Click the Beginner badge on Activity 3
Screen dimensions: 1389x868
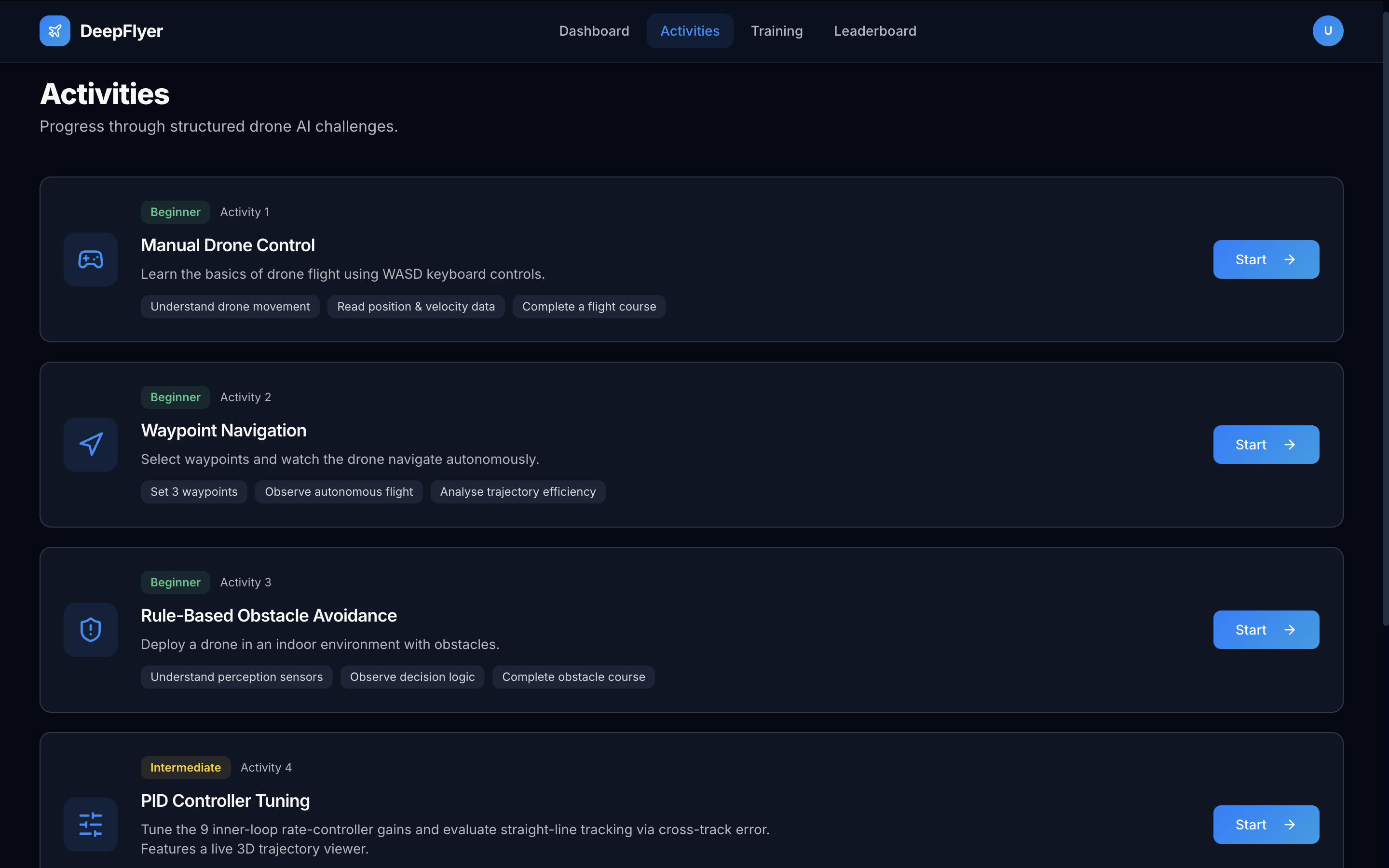(175, 582)
